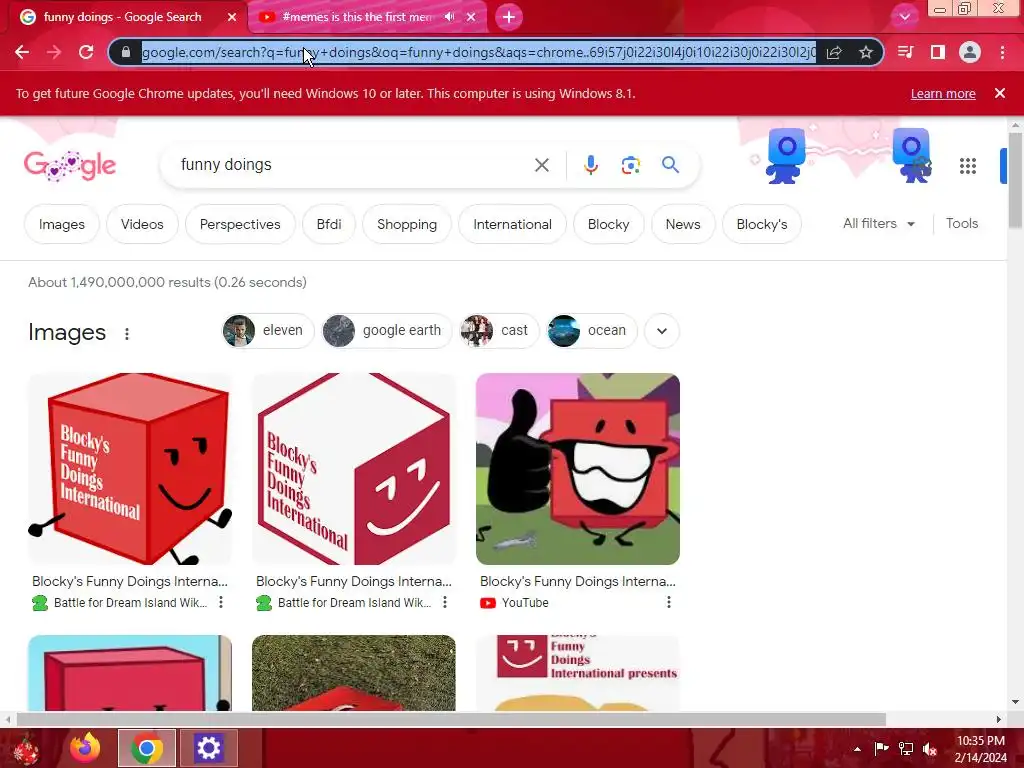Show hidden system tray icons
The width and height of the screenshot is (1024, 768).
point(857,749)
